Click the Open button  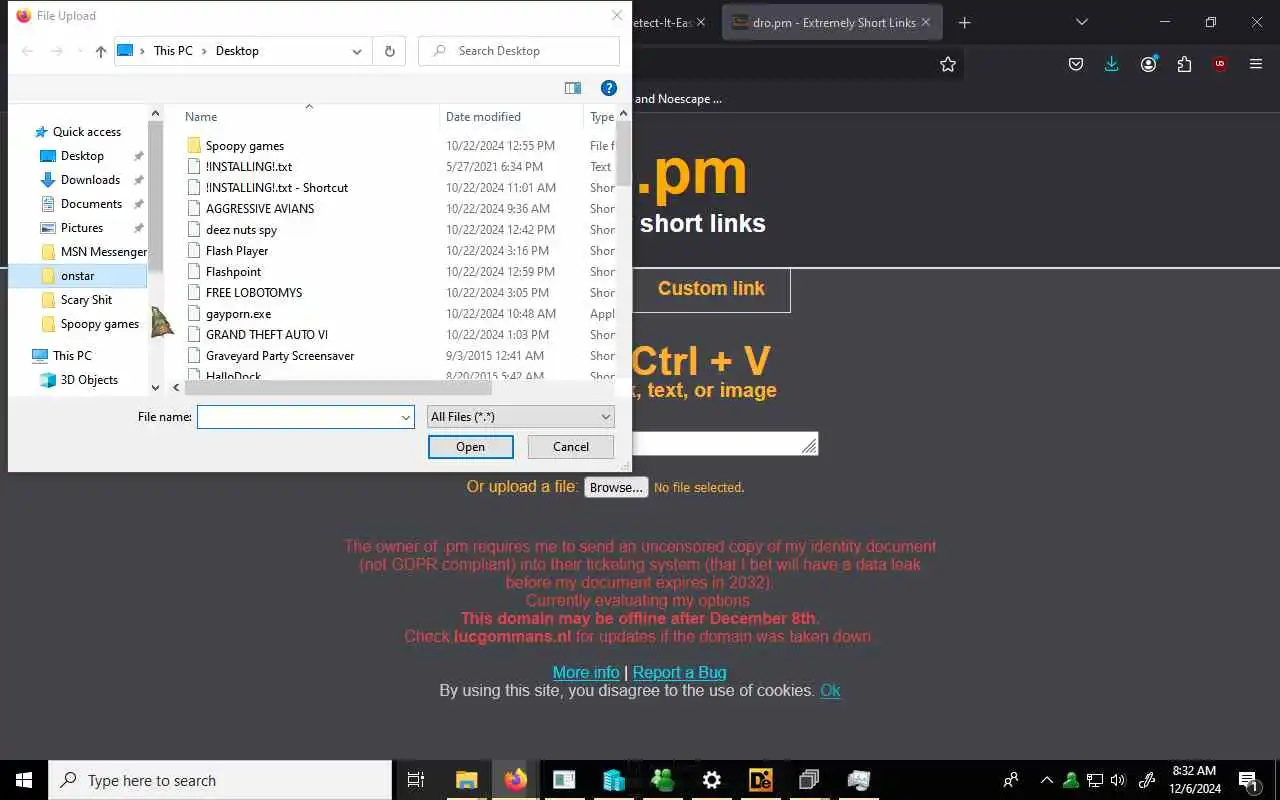click(470, 447)
